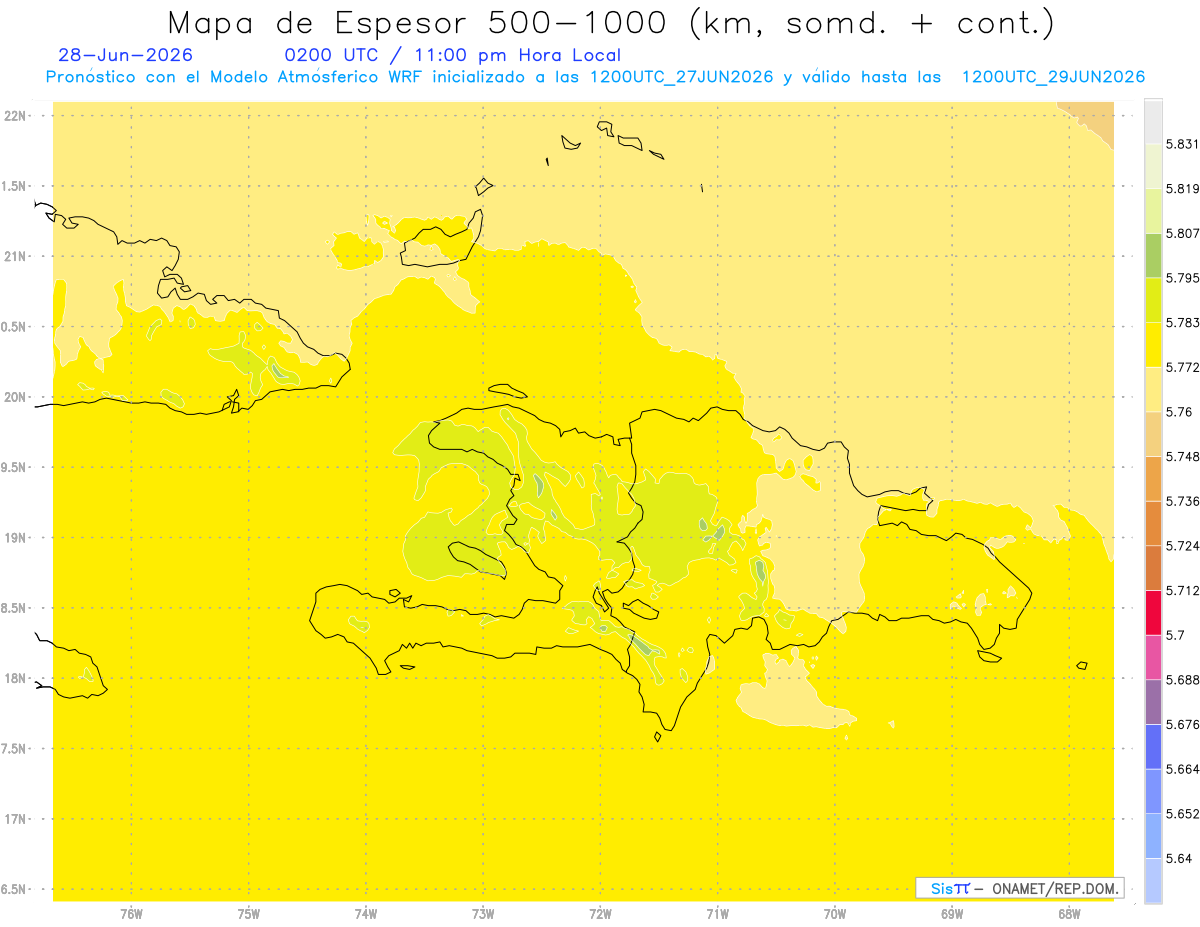The height and width of the screenshot is (927, 1200).
Task: Click the 72W longitude axis label
Action: [x=600, y=913]
